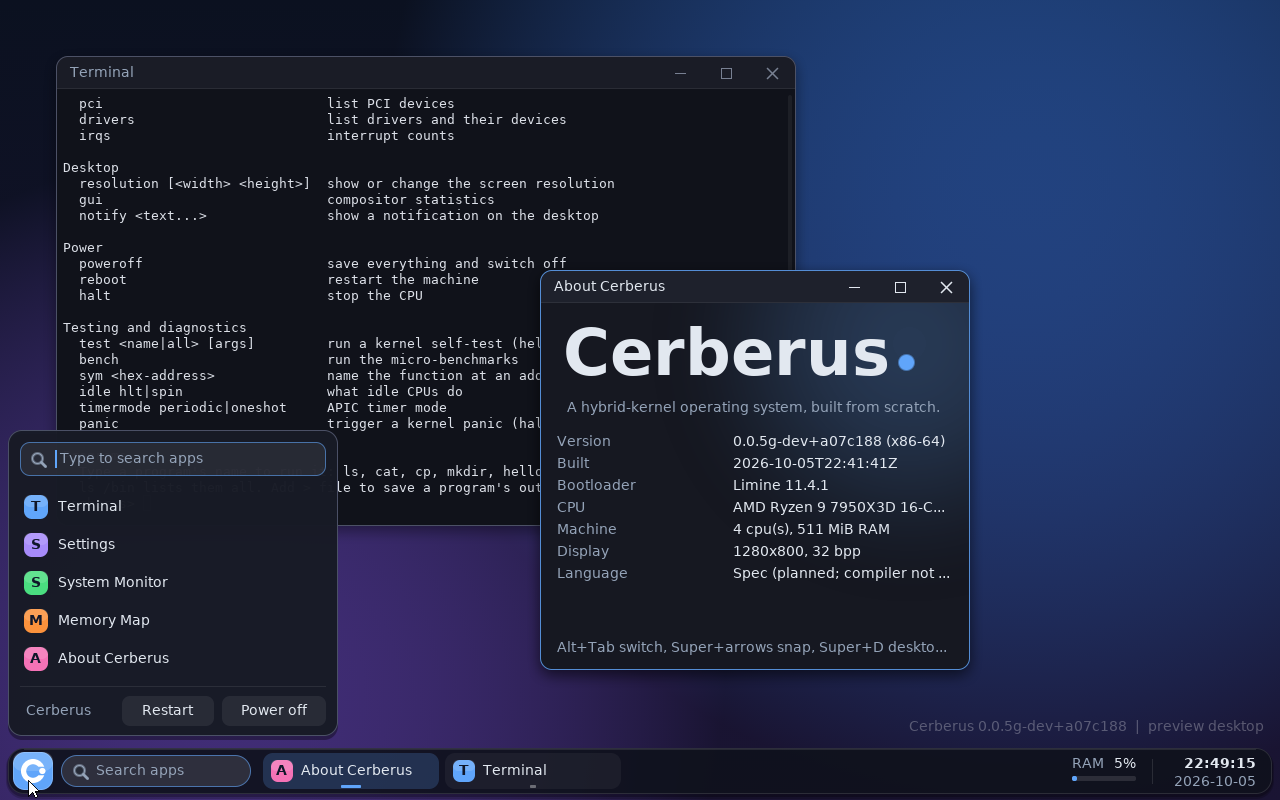
Task: Switch to Terminal taskbar button
Action: [533, 770]
